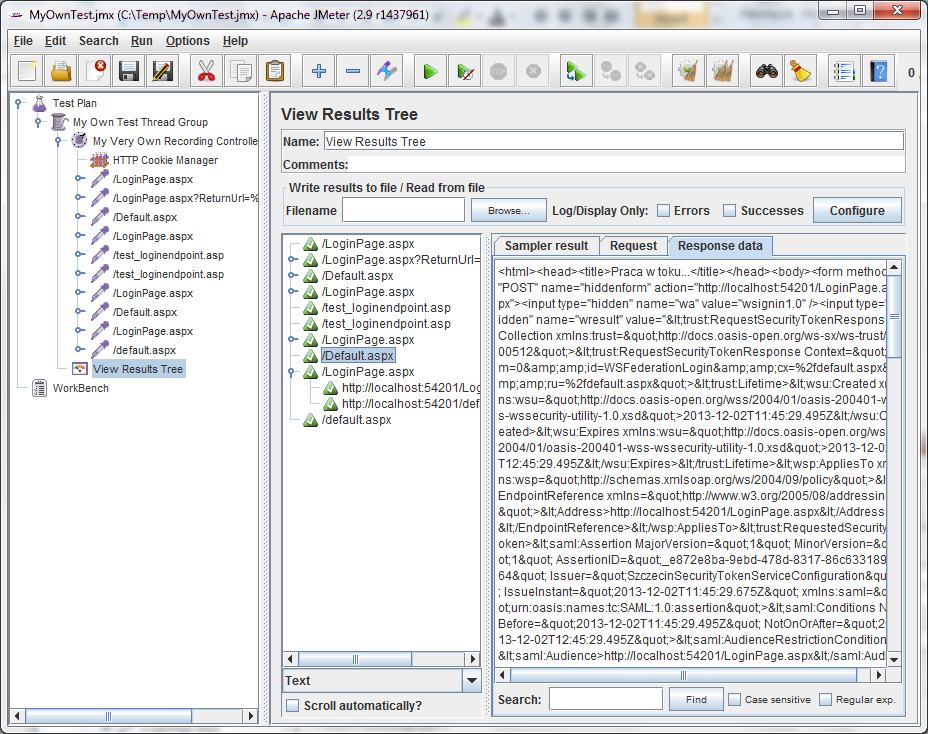Screen dimensions: 928x734
Task: Click the grey Shutdown icon
Action: [x=533, y=72]
